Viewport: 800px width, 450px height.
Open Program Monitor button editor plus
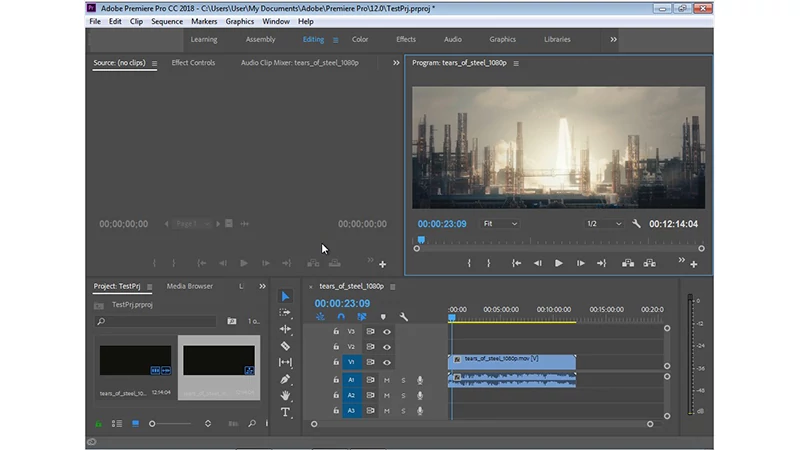[x=693, y=264]
